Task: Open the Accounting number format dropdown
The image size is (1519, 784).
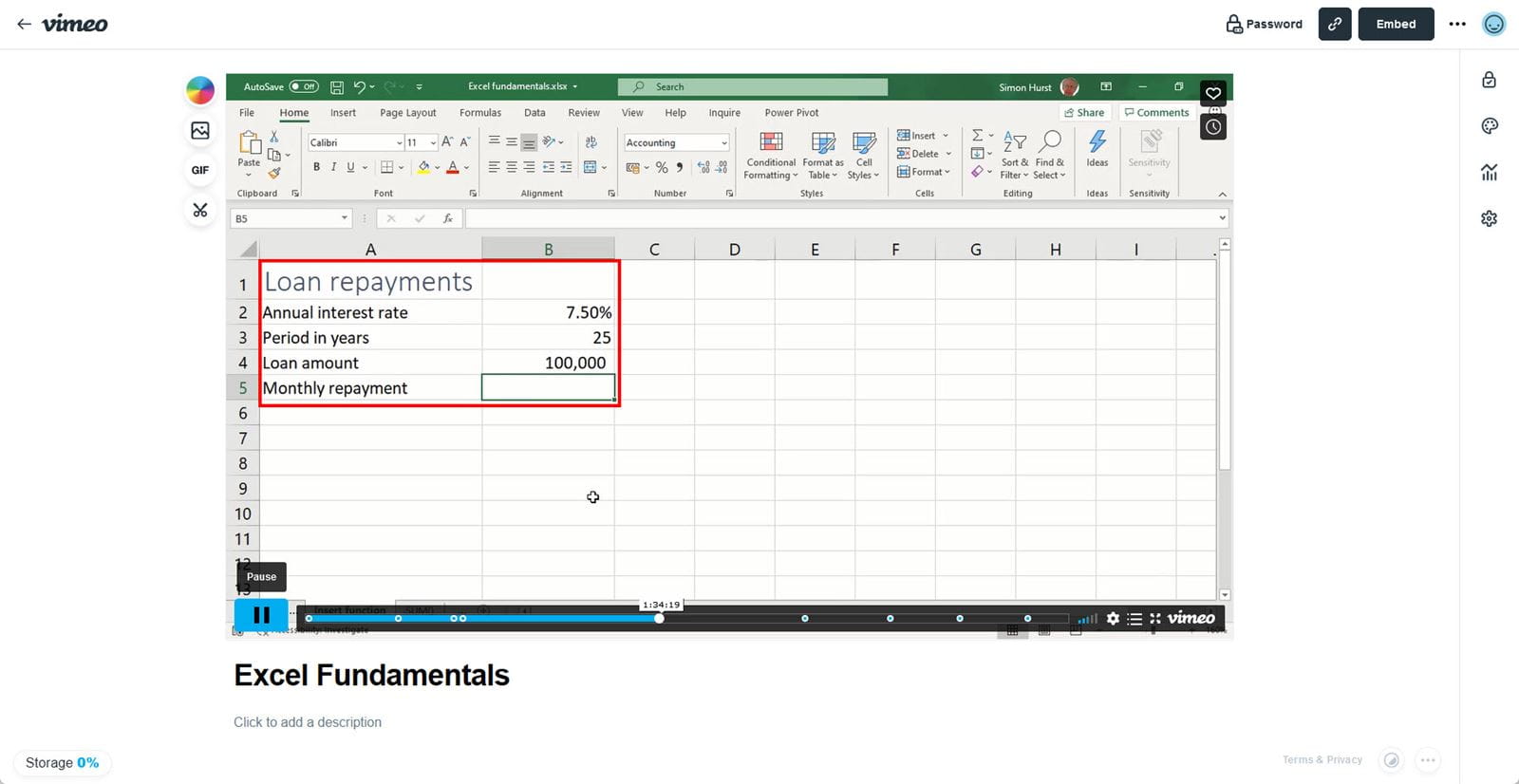Action: click(x=724, y=142)
